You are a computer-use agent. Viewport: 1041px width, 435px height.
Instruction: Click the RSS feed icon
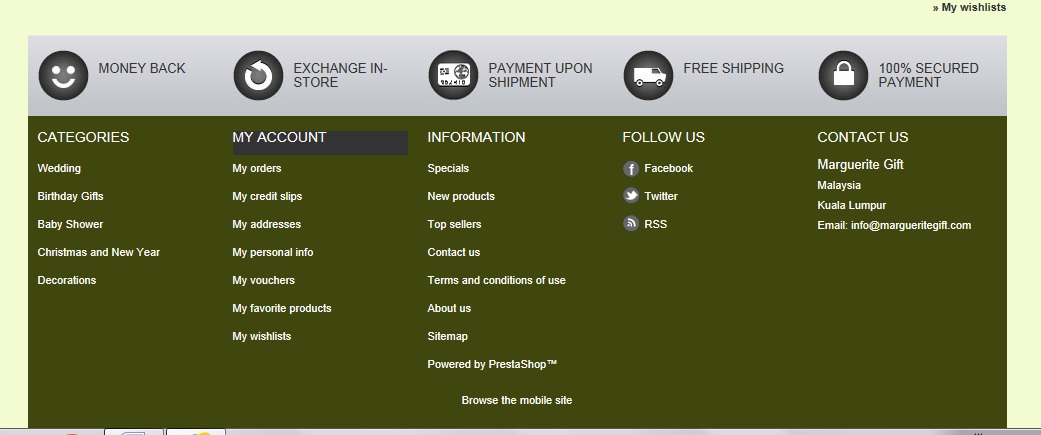(x=631, y=223)
